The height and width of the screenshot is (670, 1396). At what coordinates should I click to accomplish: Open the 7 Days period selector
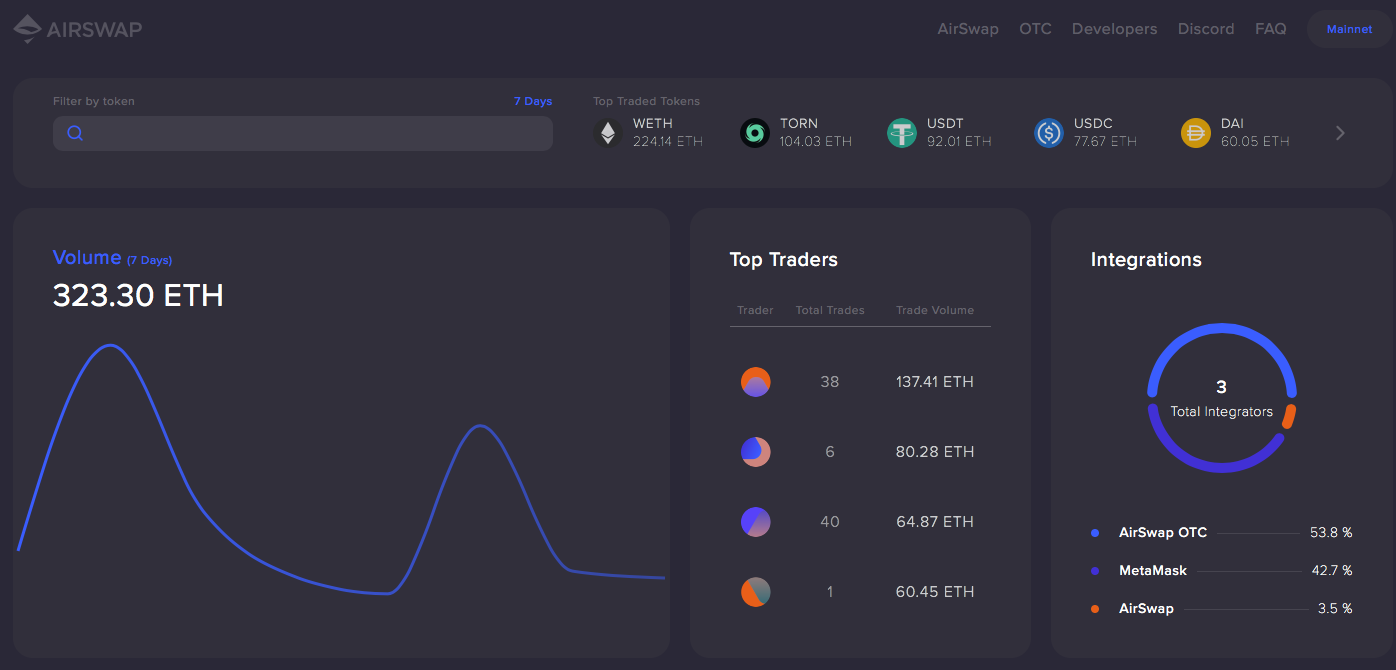coord(533,101)
